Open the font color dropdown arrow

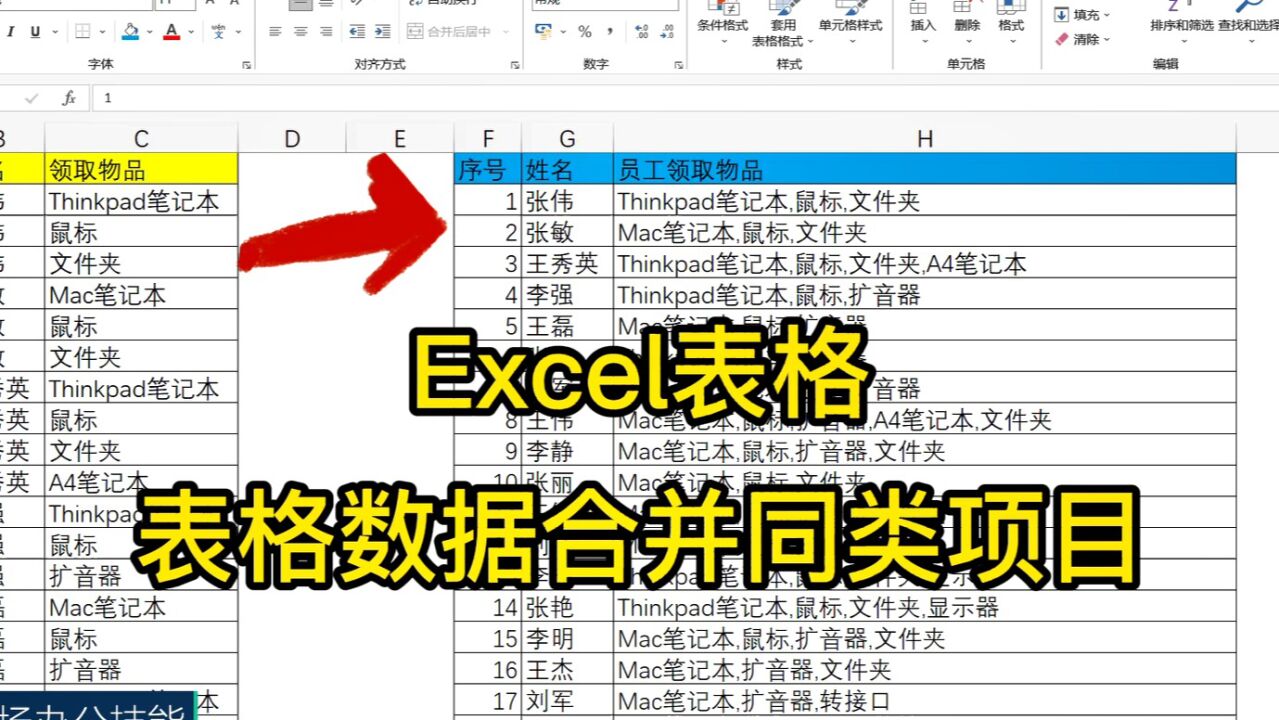(190, 32)
